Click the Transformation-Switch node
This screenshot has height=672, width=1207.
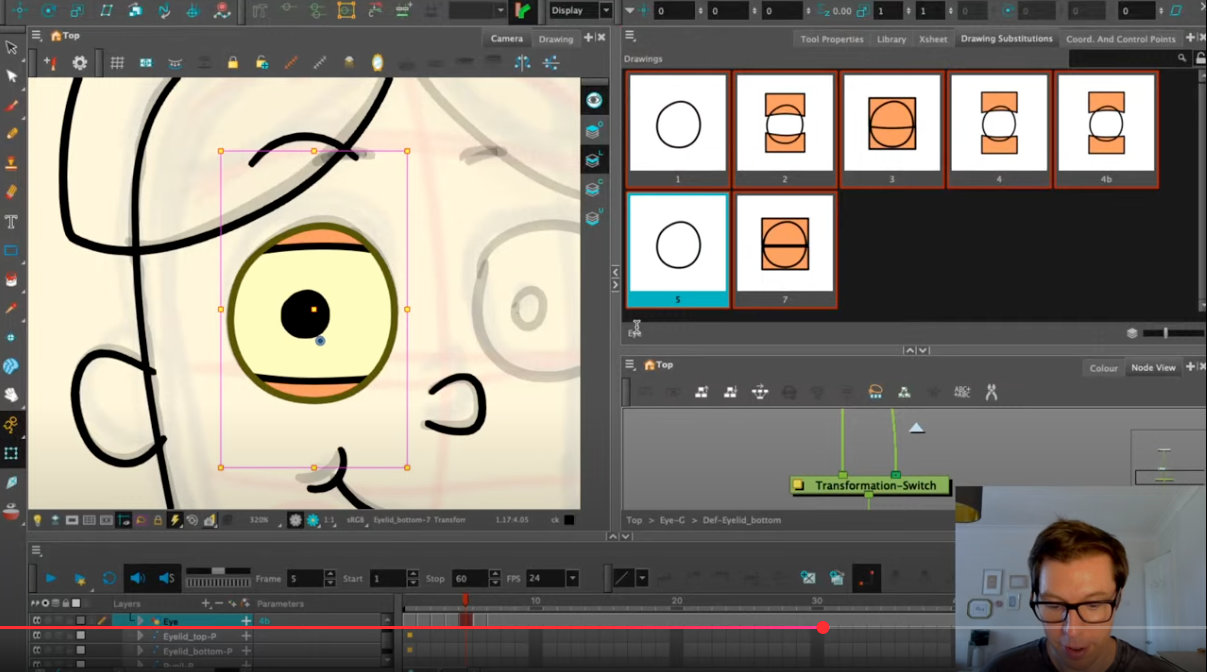coord(869,486)
